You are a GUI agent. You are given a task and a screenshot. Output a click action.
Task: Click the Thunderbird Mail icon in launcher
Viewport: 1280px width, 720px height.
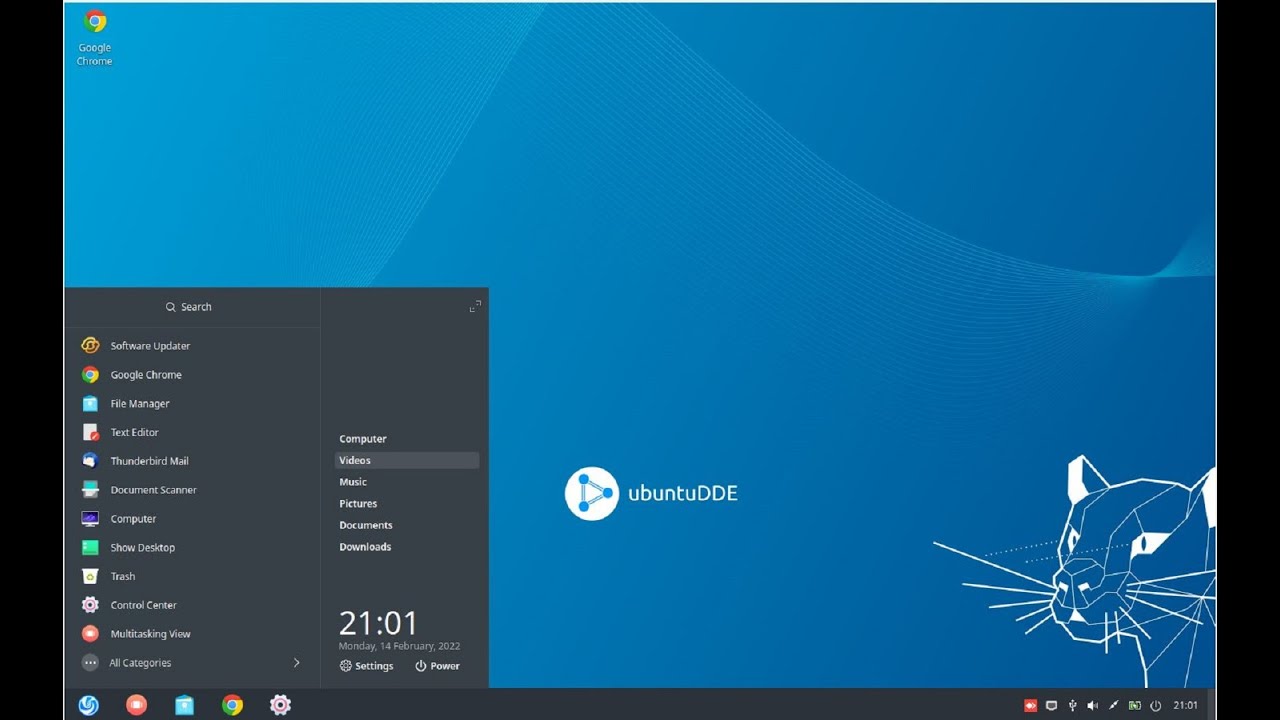pyautogui.click(x=90, y=461)
